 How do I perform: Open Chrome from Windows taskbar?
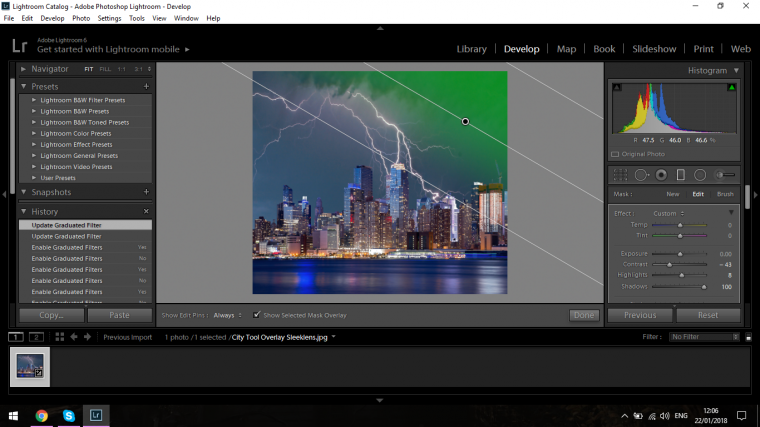click(x=42, y=415)
